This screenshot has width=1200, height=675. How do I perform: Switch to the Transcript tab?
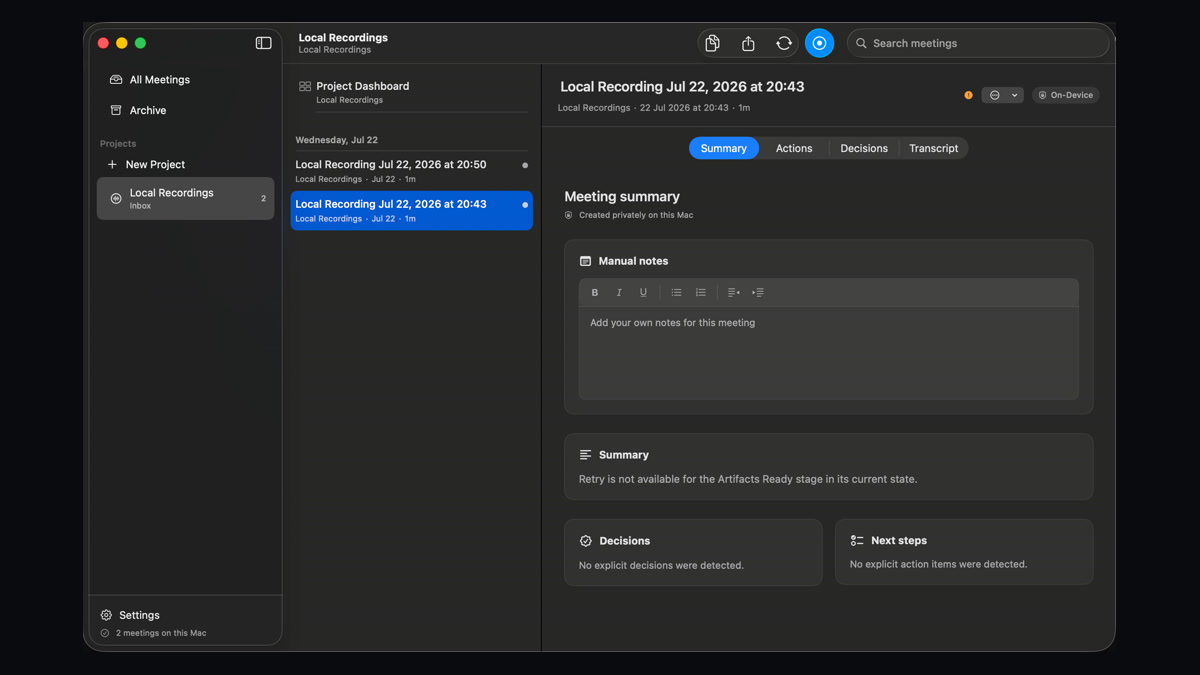pos(934,148)
